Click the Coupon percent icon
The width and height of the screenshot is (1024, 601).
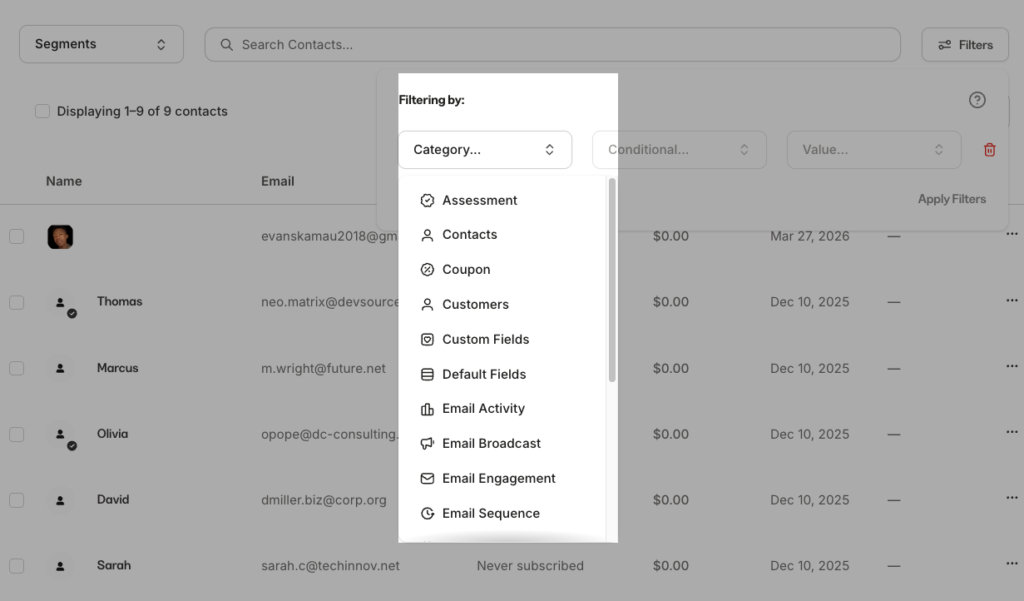tap(427, 270)
